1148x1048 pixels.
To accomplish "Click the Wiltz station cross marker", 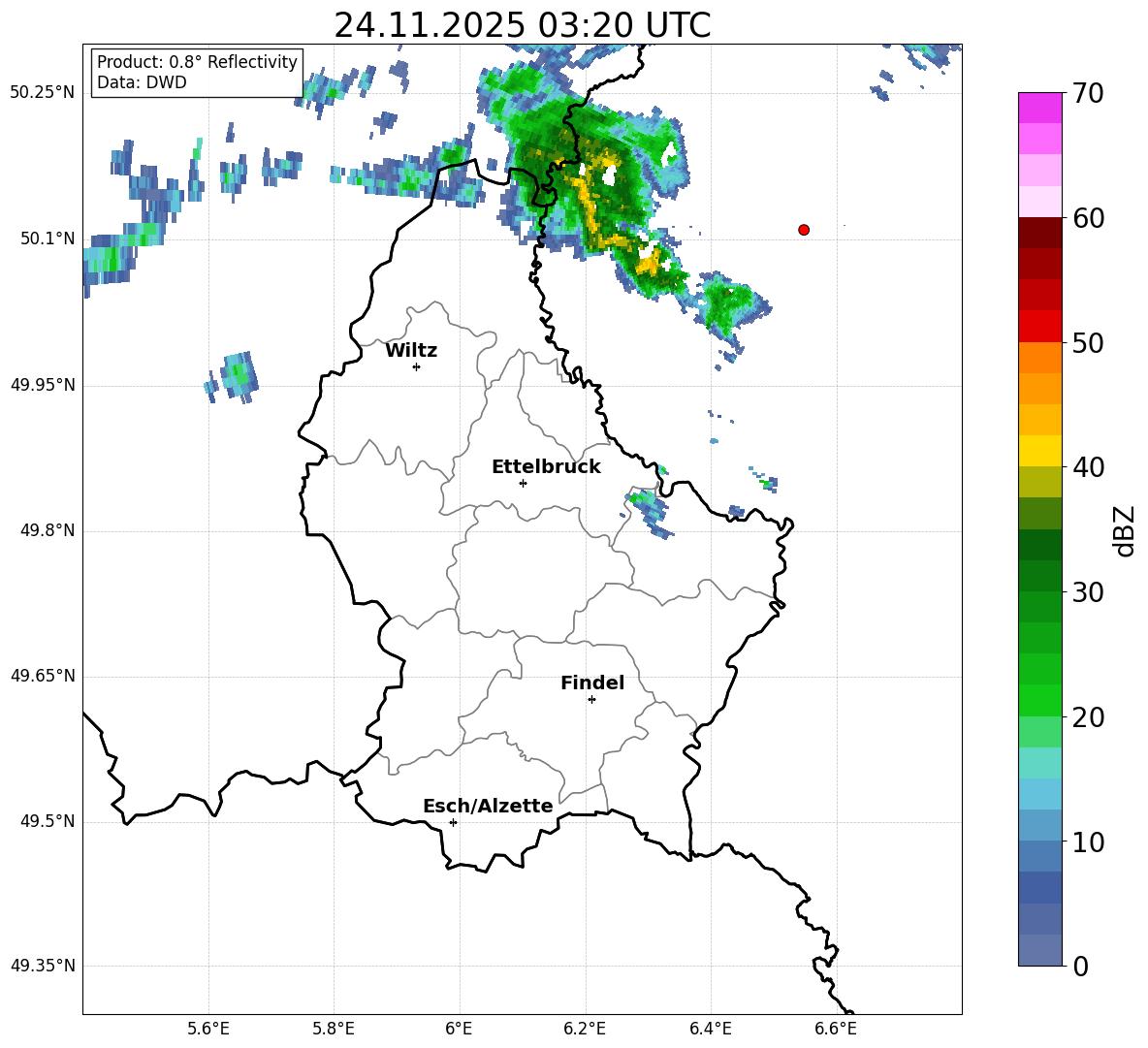I will (417, 366).
